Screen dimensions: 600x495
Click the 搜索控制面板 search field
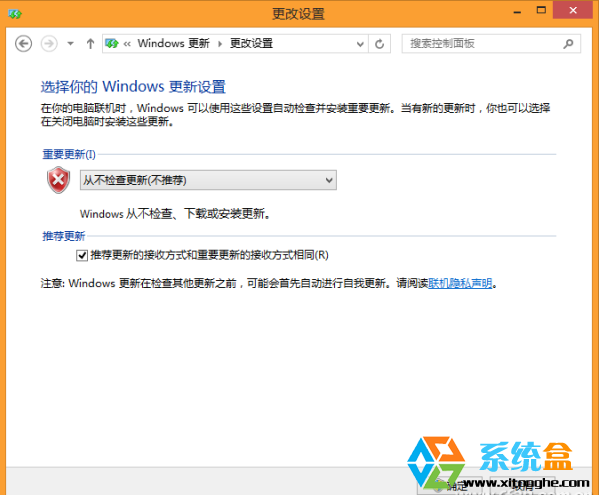click(491, 44)
